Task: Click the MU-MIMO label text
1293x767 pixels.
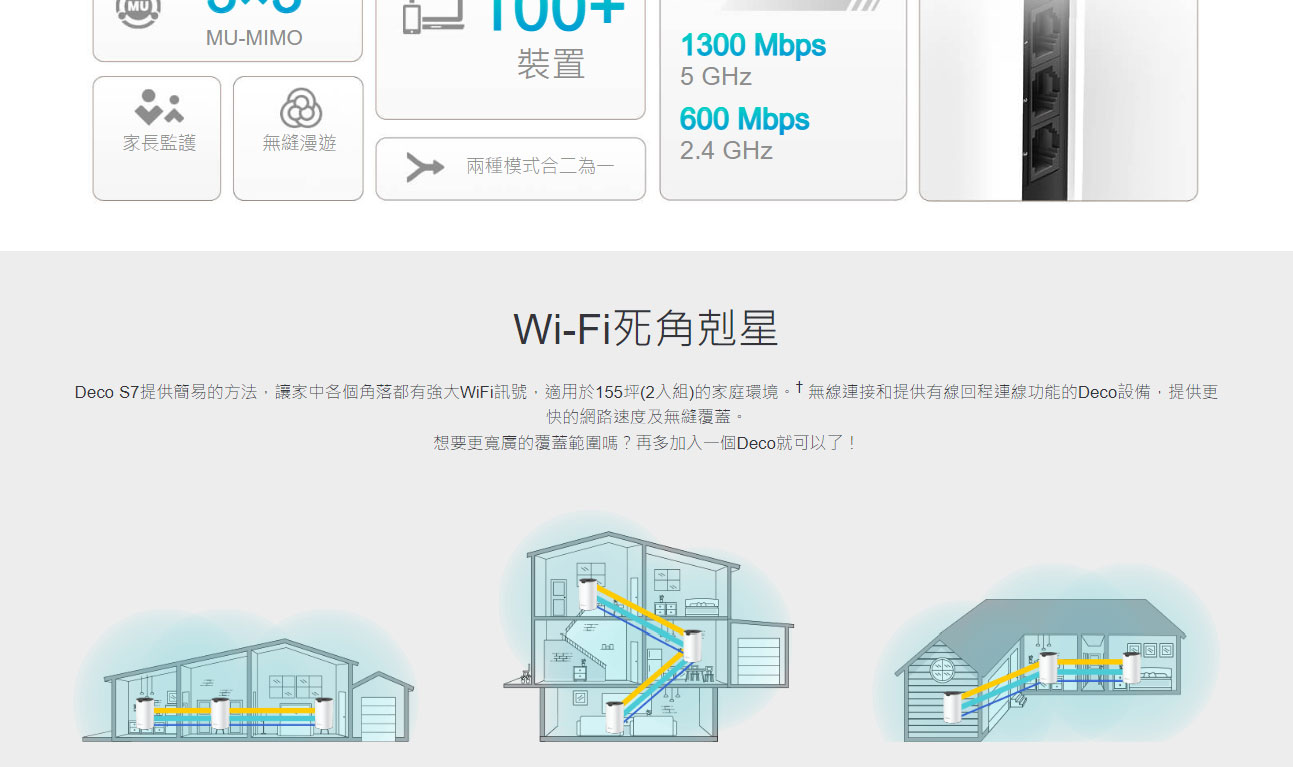Action: point(254,38)
